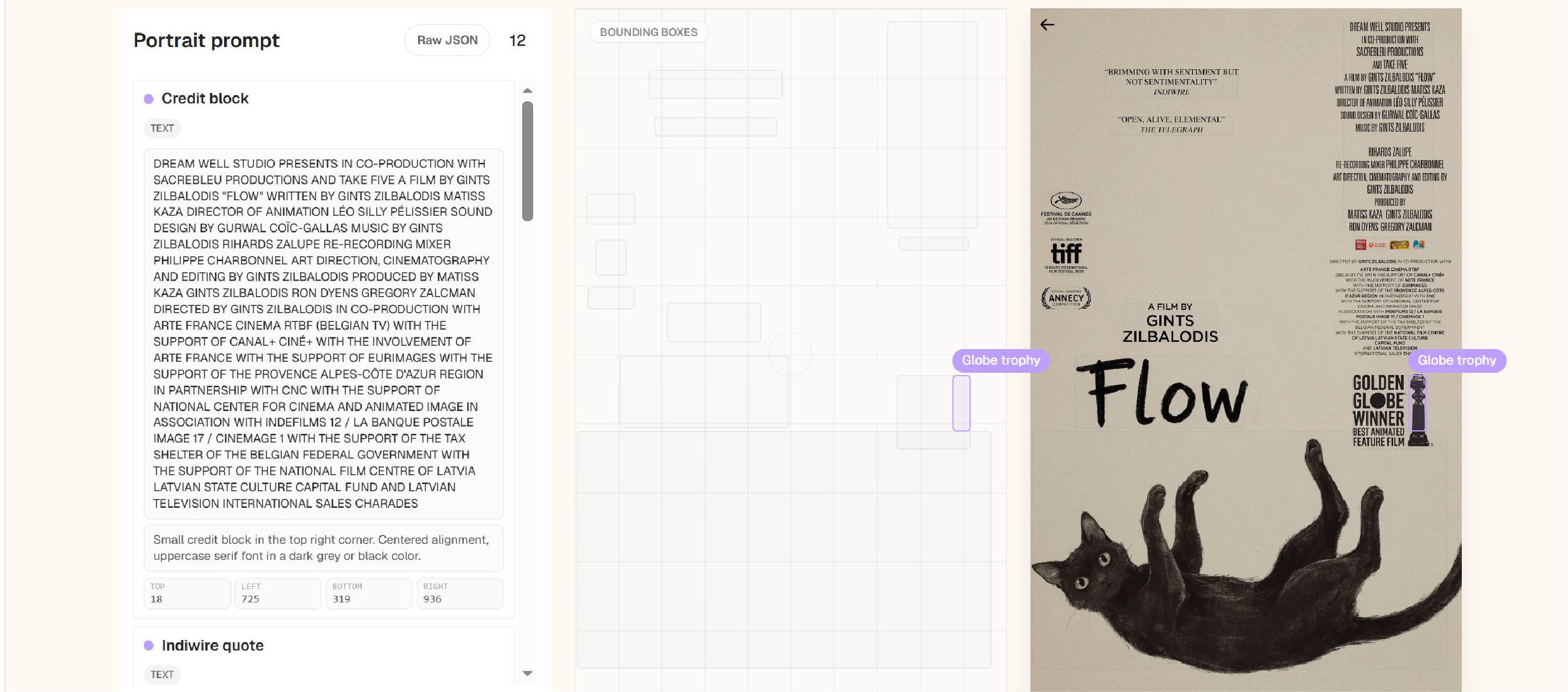1568x692 pixels.
Task: Click the Golden Globe trophy image on poster
Action: click(1418, 411)
